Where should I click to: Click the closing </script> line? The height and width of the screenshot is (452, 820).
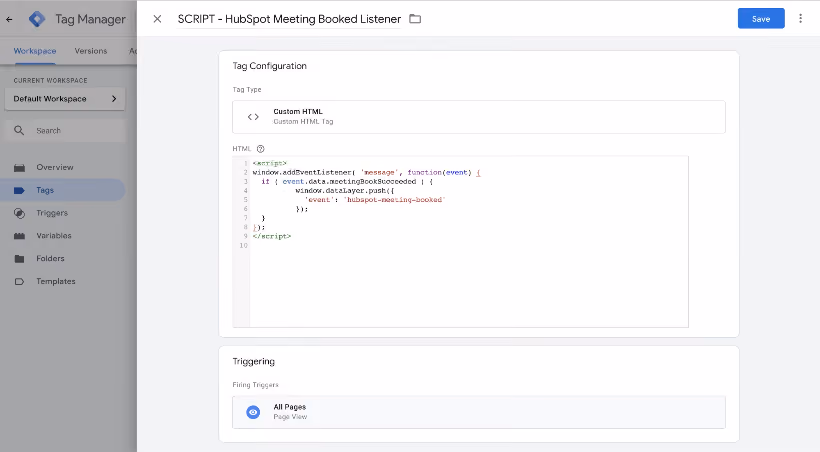point(271,236)
